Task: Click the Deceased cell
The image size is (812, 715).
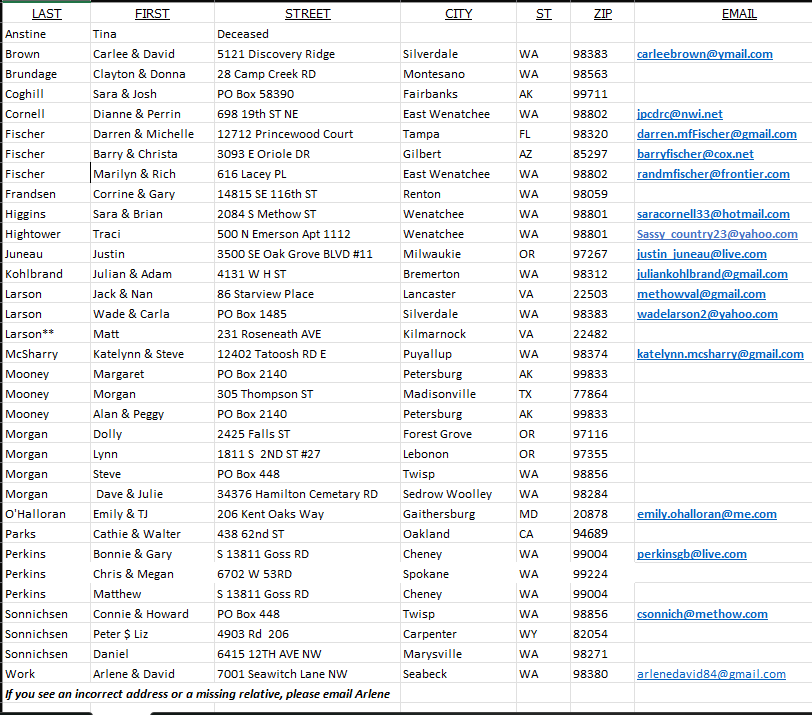Action: click(x=308, y=34)
